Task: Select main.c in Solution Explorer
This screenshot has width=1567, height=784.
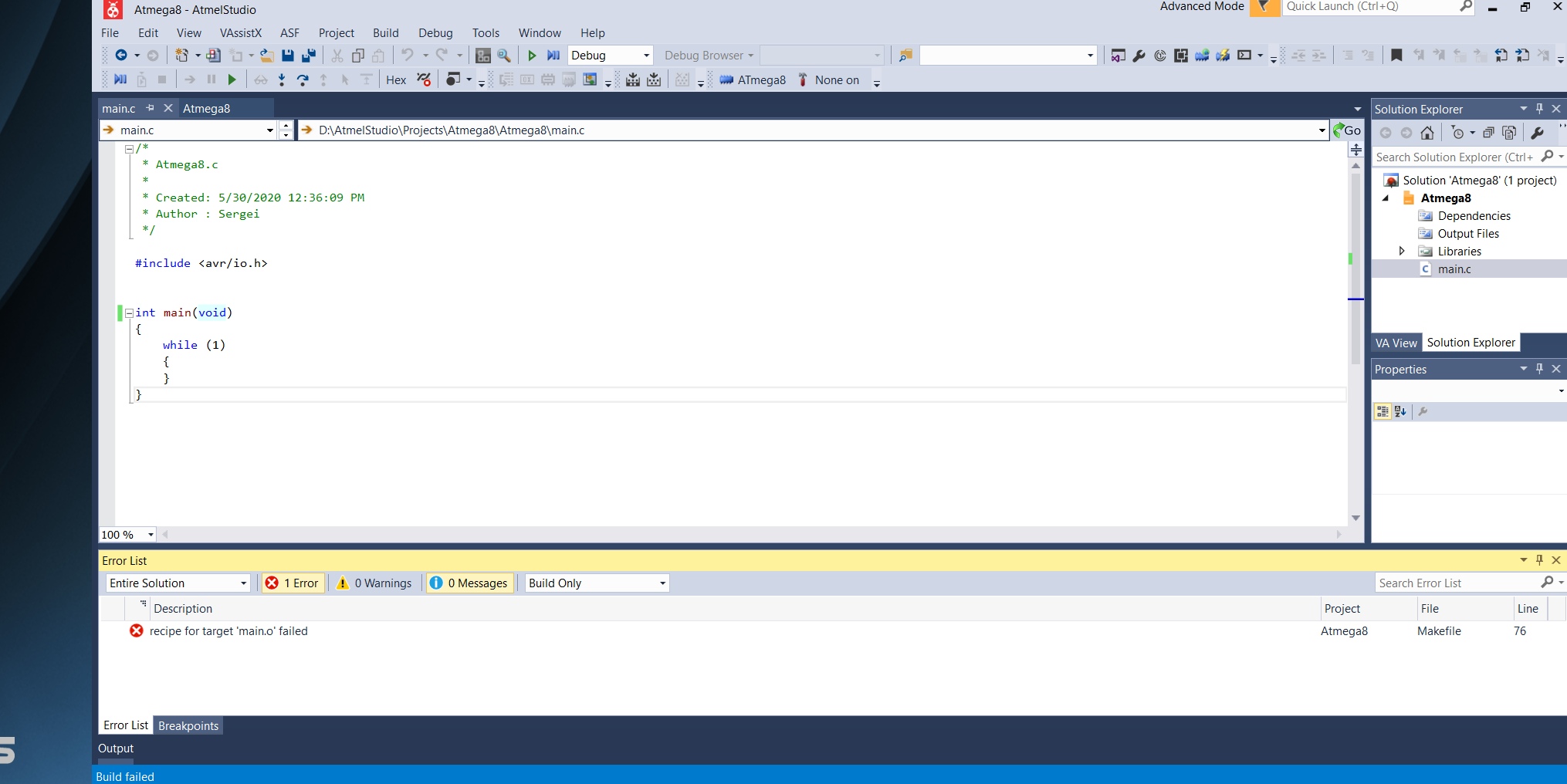Action: (1454, 269)
